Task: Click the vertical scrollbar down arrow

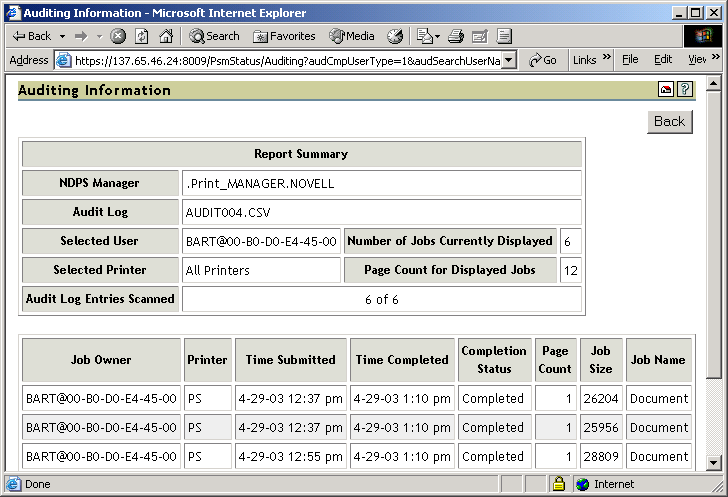Action: [713, 463]
